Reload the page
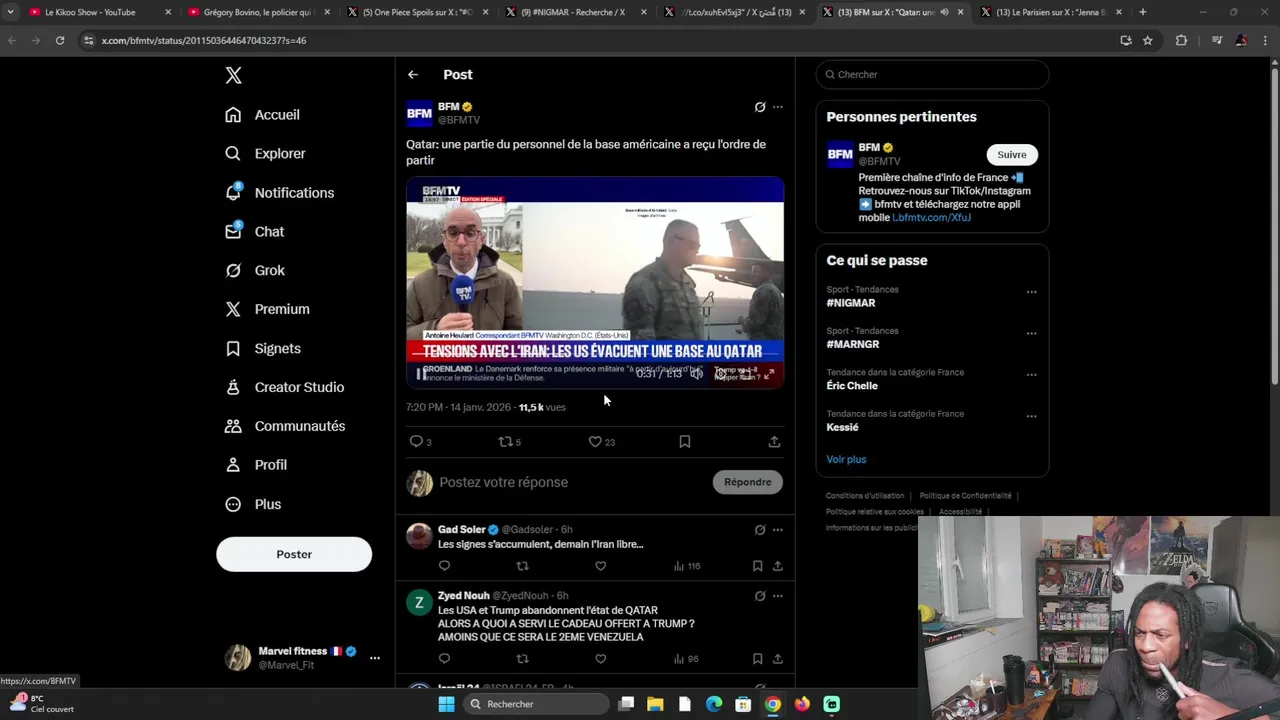 pos(60,40)
